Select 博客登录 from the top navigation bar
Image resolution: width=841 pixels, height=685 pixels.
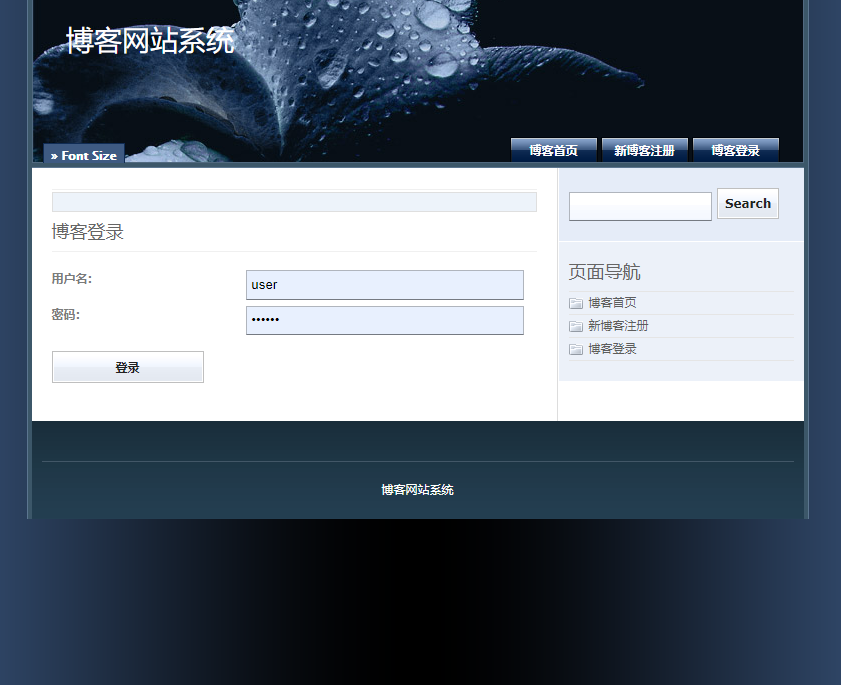point(735,150)
